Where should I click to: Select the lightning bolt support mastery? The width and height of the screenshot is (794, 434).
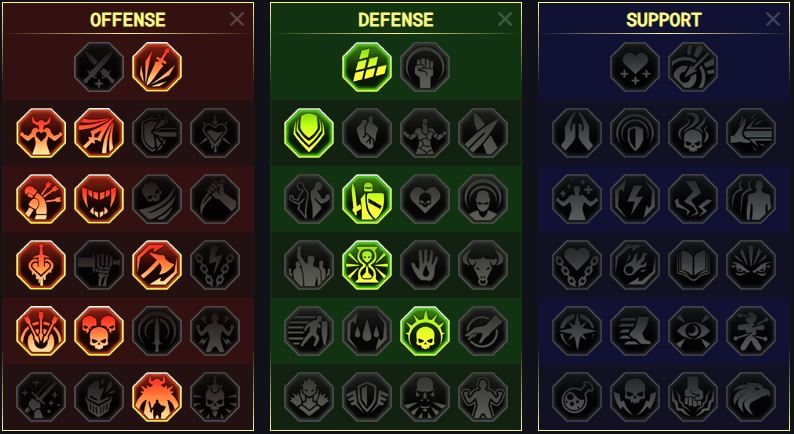tap(635, 199)
